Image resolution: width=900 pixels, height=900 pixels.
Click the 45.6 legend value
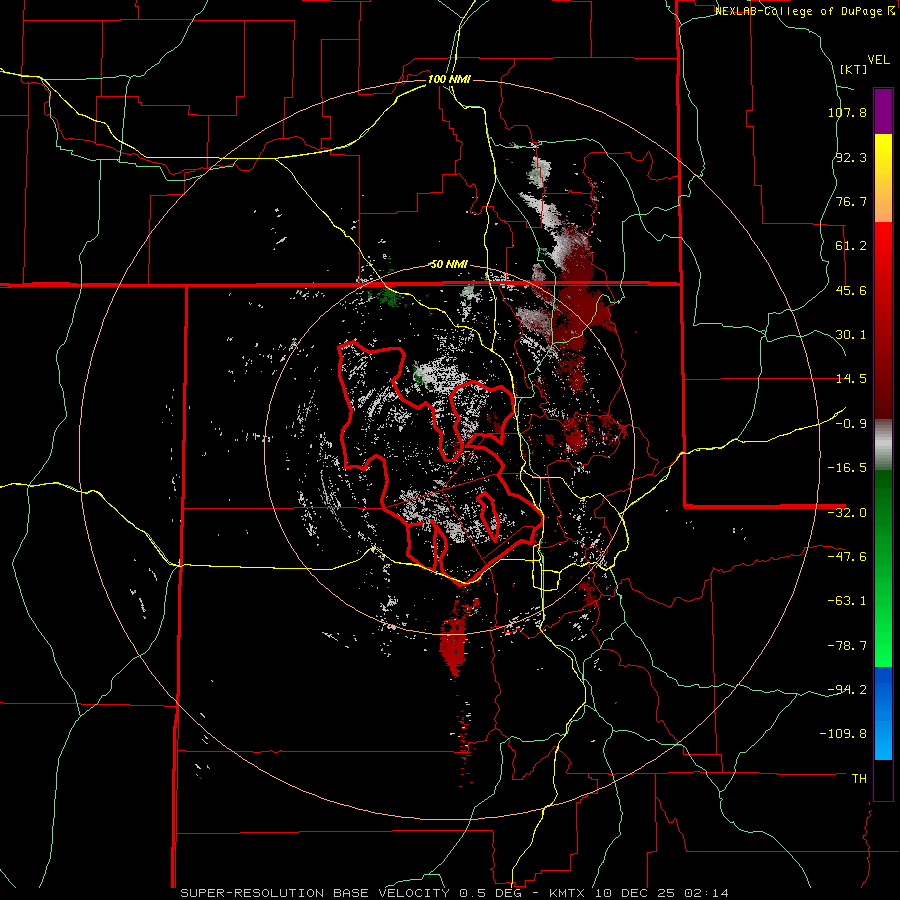(851, 290)
